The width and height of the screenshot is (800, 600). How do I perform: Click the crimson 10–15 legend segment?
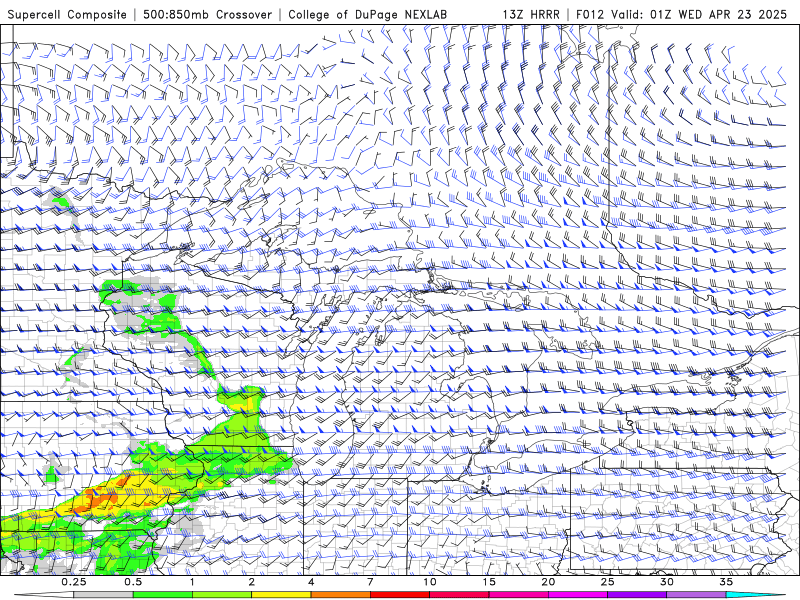point(459,595)
